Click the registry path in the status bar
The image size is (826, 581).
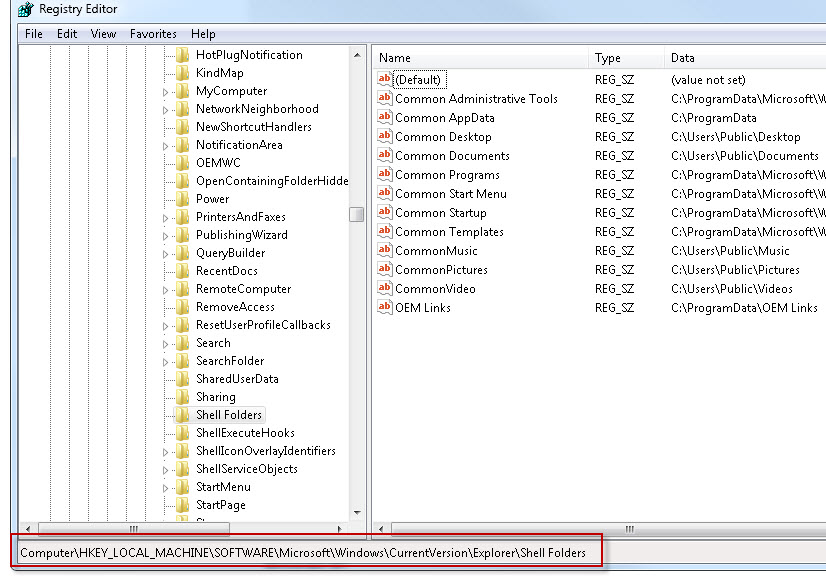coord(303,553)
